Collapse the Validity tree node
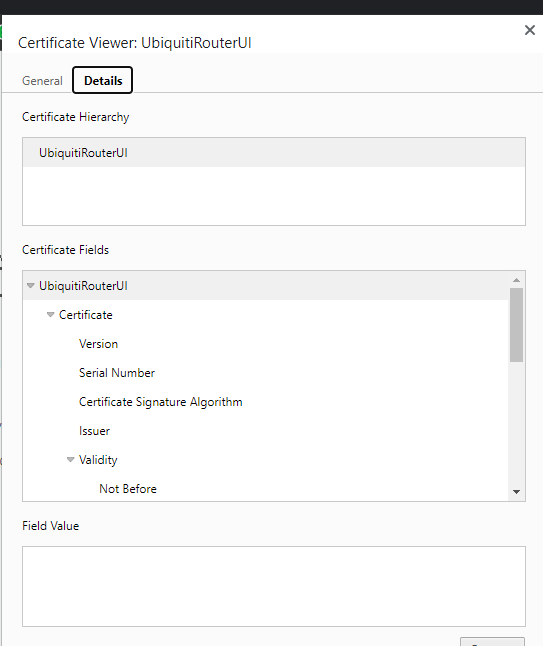This screenshot has width=543, height=646. coord(70,460)
